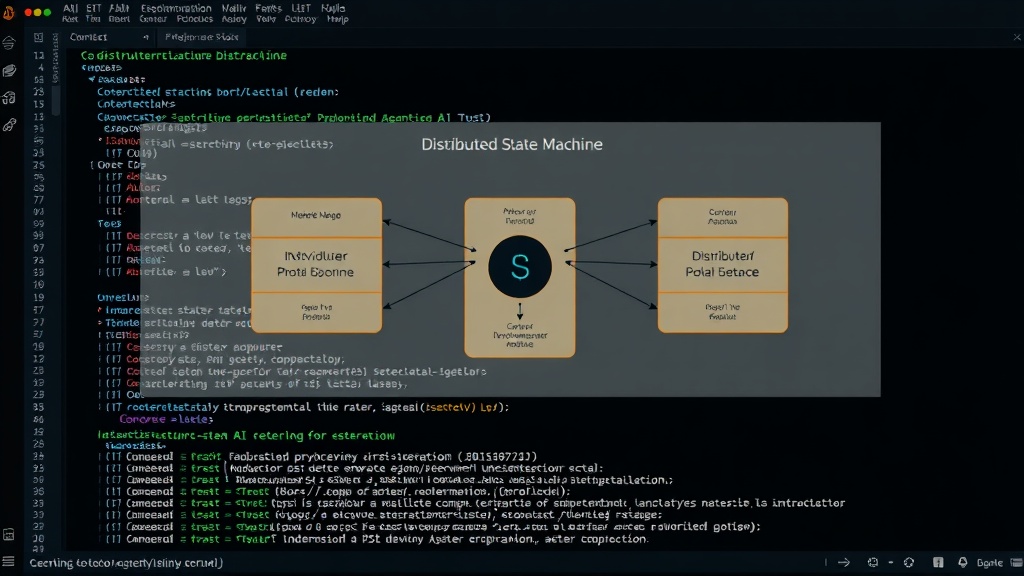This screenshot has width=1024, height=576.
Task: Close the editor panel with top-right X
Action: (1017, 37)
